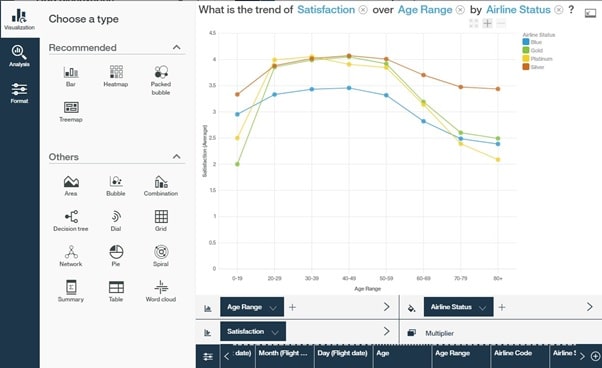Select the Heatmap visualization type
This screenshot has height=368, width=602.
pos(116,76)
